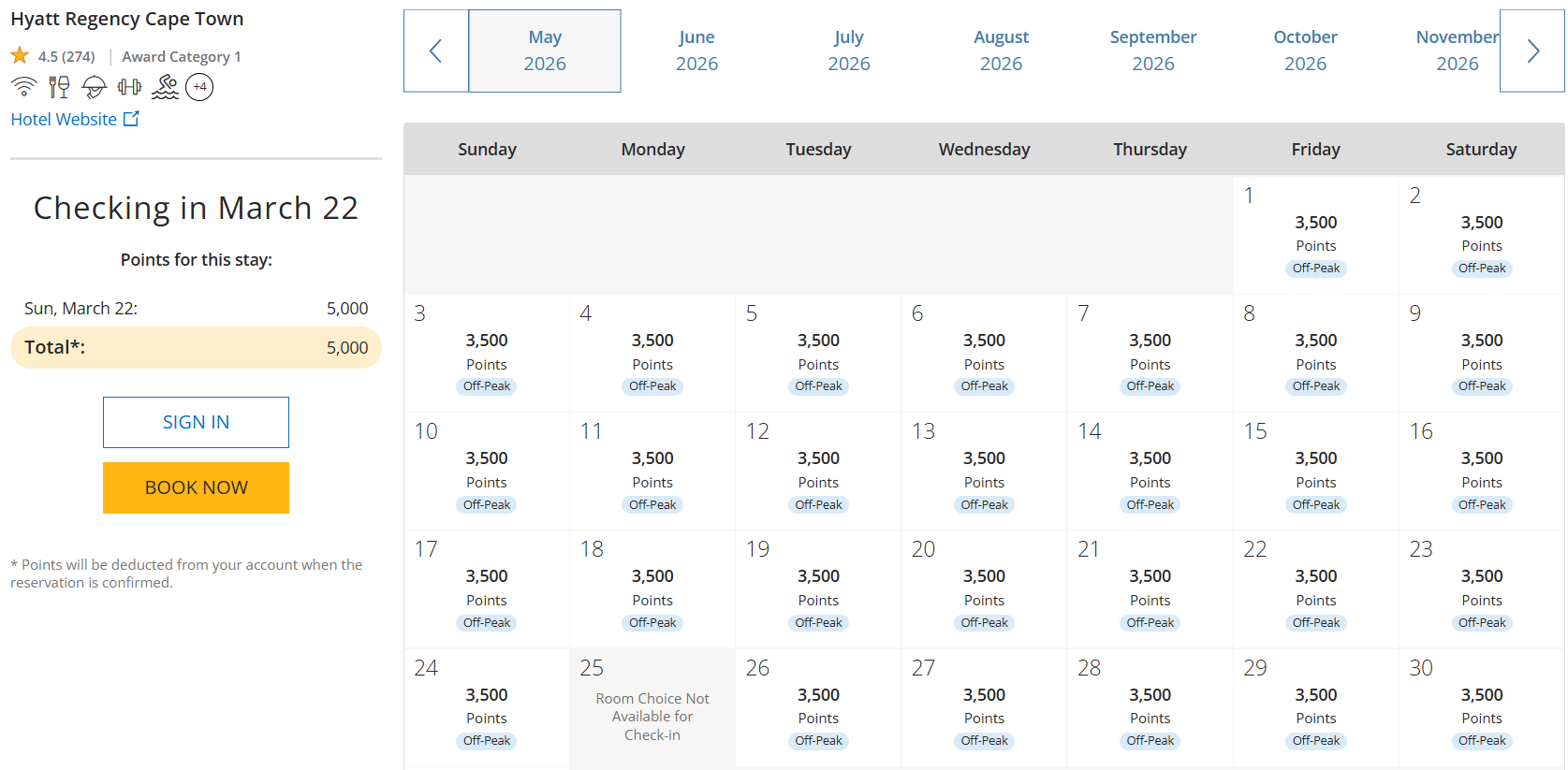Select May 13 on the calendar
Viewport: 1568px width, 770px height.
coord(984,472)
